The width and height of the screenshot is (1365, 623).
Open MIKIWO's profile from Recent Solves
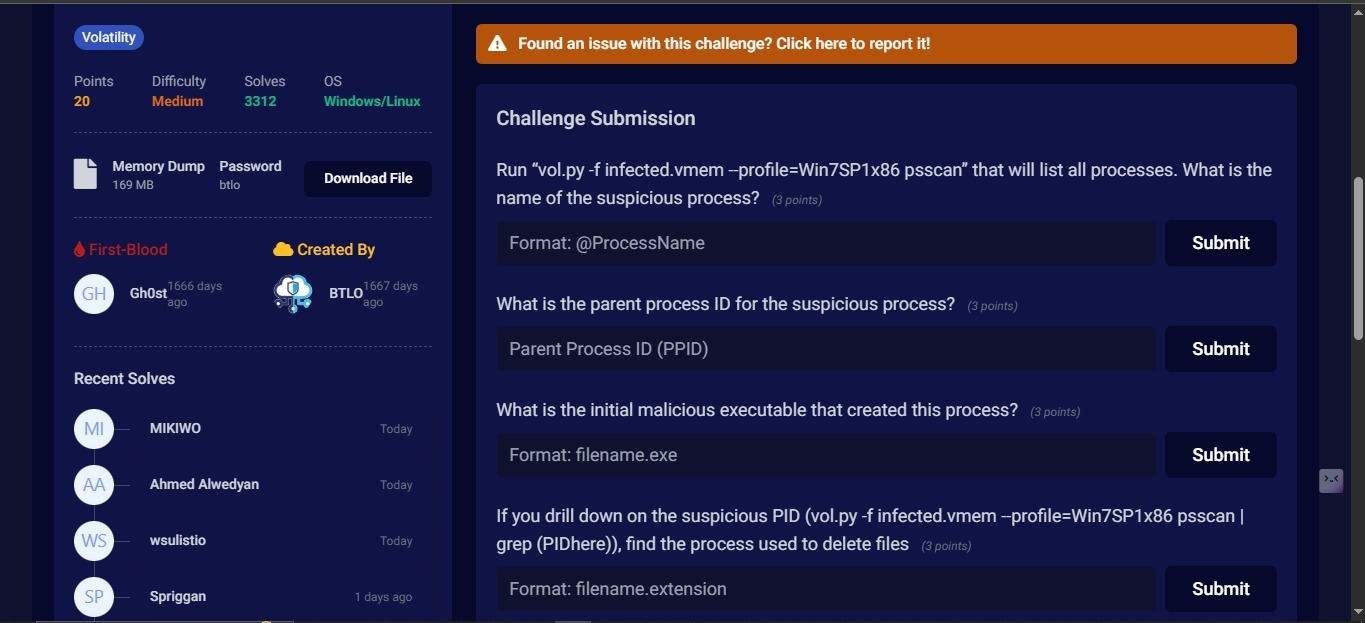175,428
